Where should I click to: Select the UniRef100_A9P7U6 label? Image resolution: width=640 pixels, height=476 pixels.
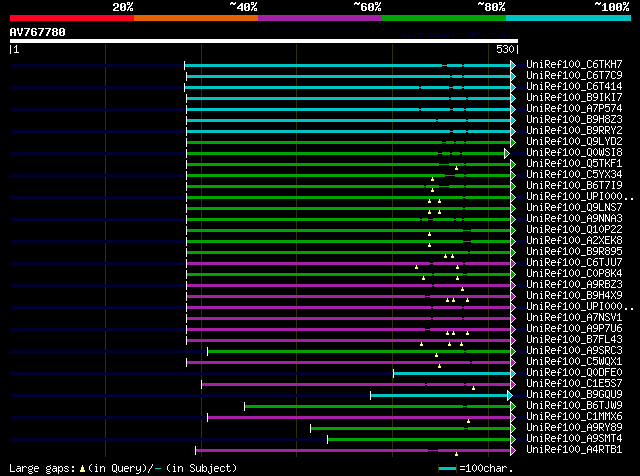(574, 329)
